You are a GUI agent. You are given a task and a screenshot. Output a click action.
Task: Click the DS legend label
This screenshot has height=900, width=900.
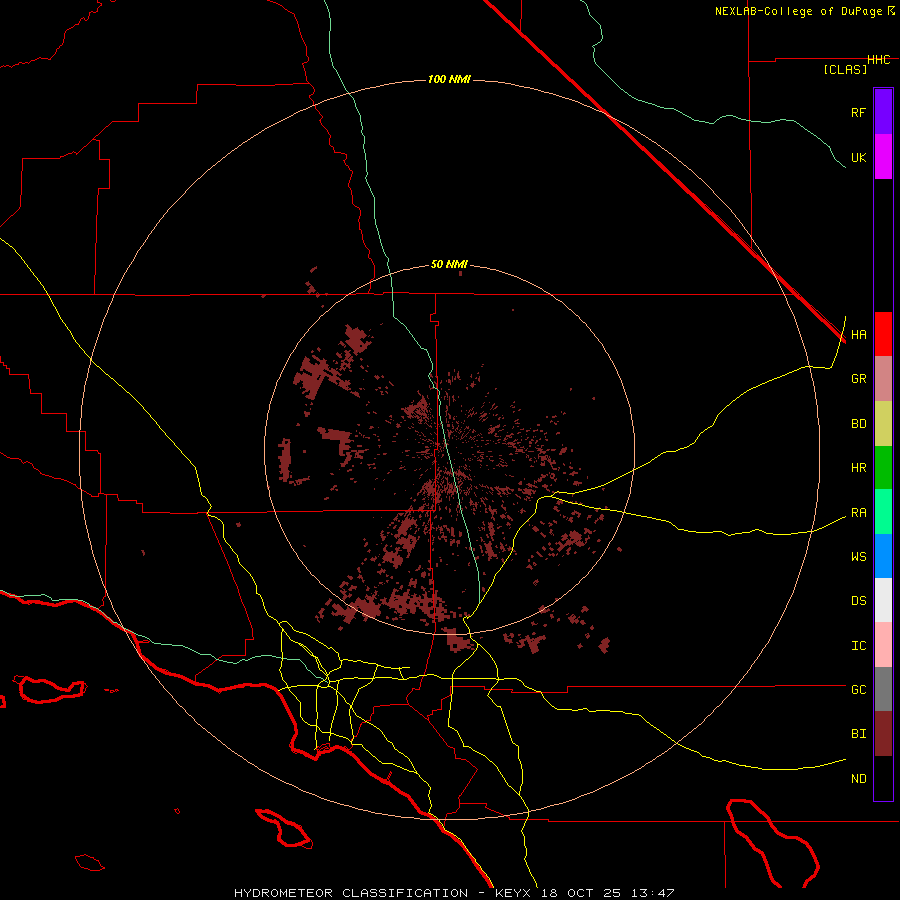click(858, 601)
